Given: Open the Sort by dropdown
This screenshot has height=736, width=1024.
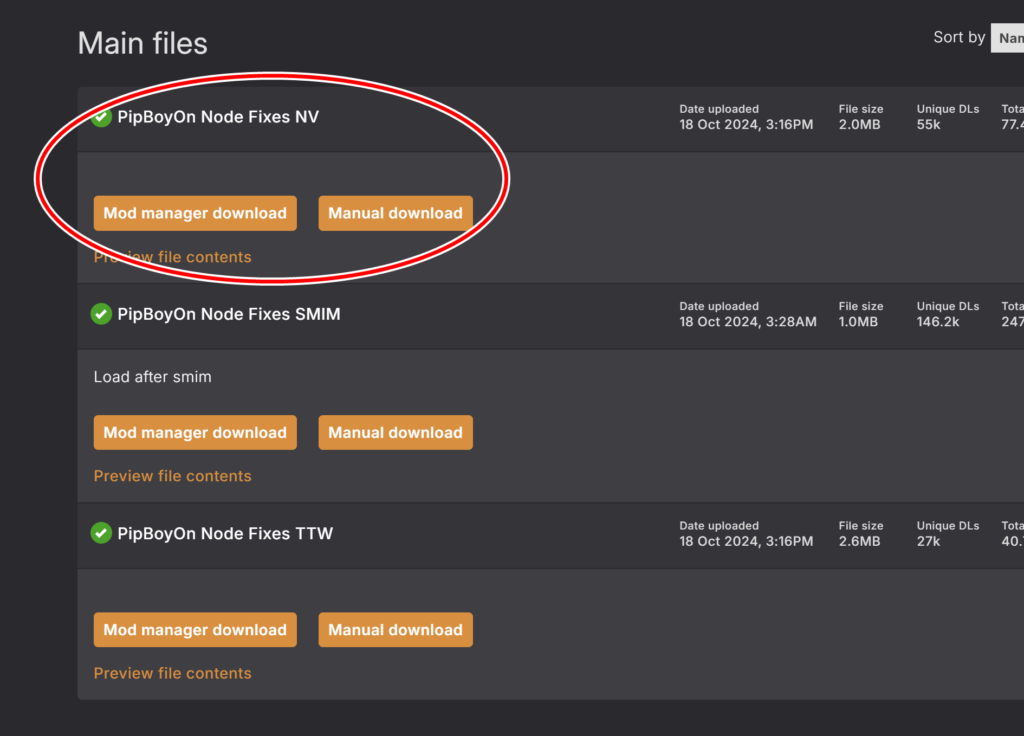Looking at the screenshot, I should 1006,38.
